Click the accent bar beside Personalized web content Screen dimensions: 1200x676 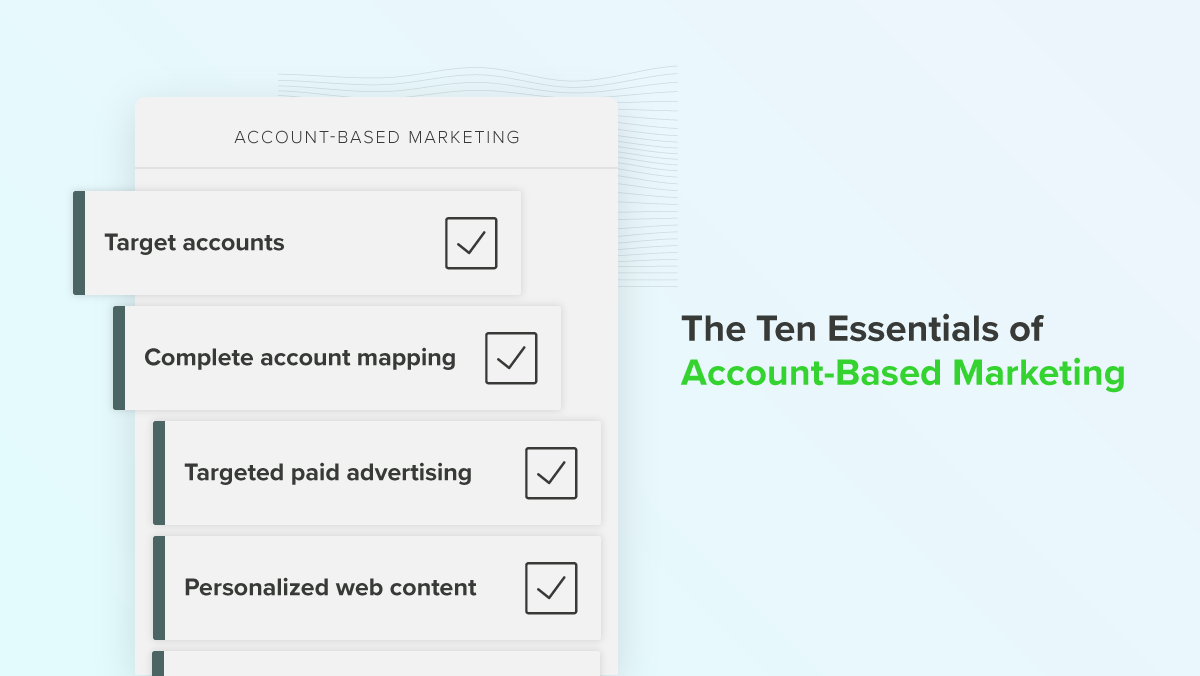click(x=159, y=588)
